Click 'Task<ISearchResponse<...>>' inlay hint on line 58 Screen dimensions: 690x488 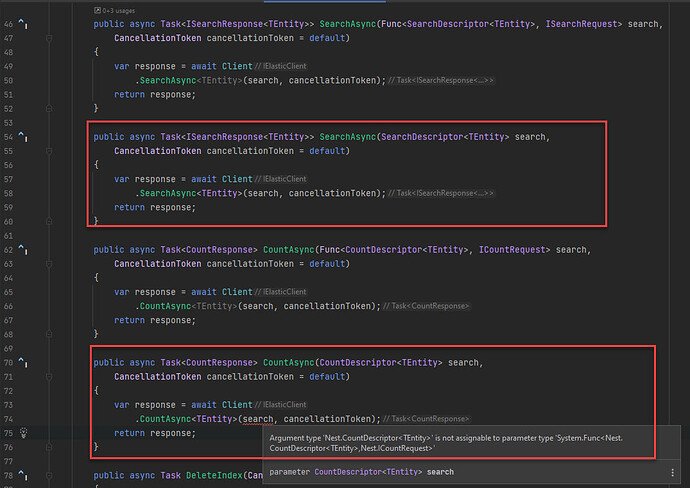(441, 193)
